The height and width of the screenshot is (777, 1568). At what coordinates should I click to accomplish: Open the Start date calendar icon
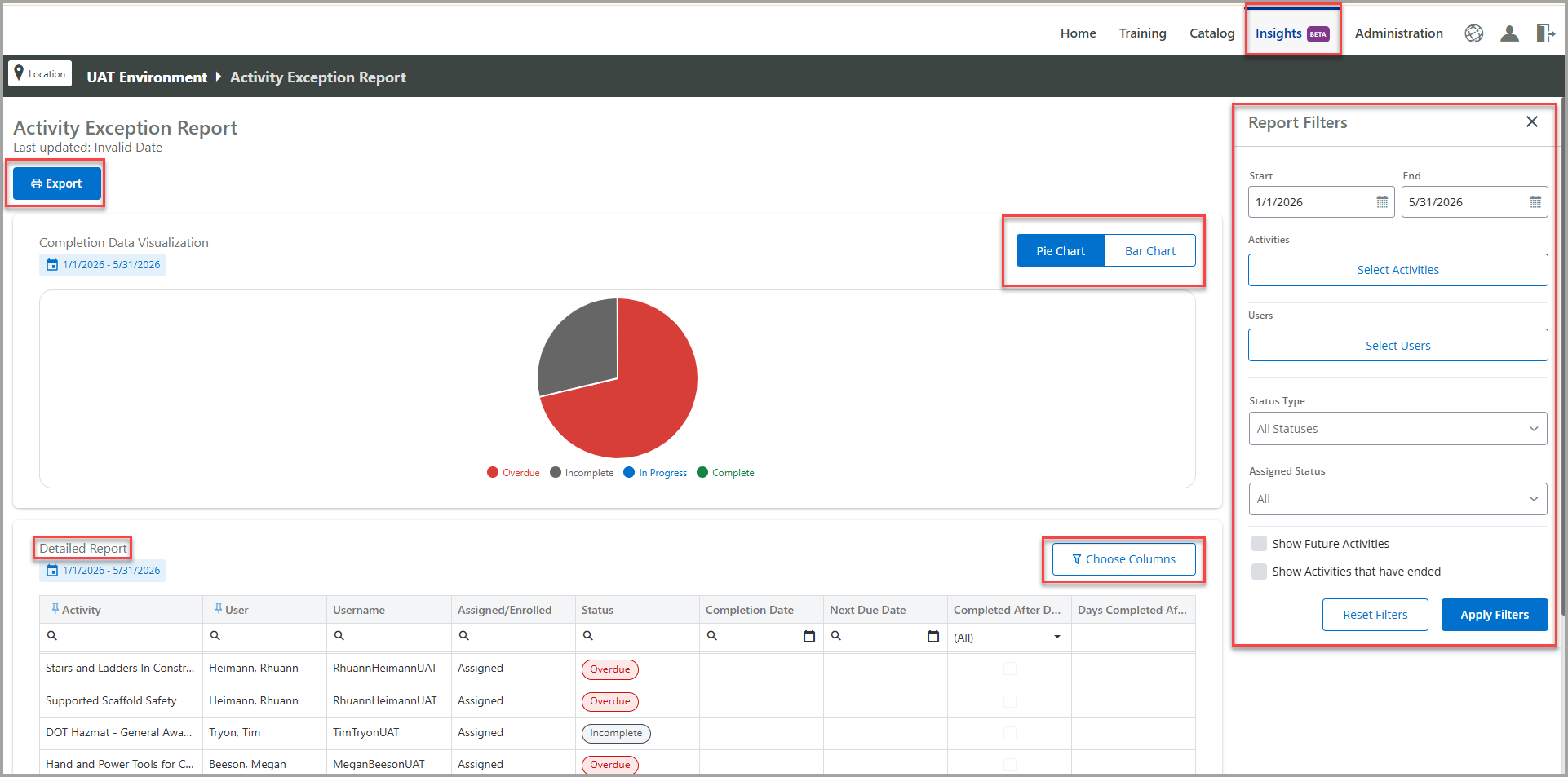tap(1382, 202)
